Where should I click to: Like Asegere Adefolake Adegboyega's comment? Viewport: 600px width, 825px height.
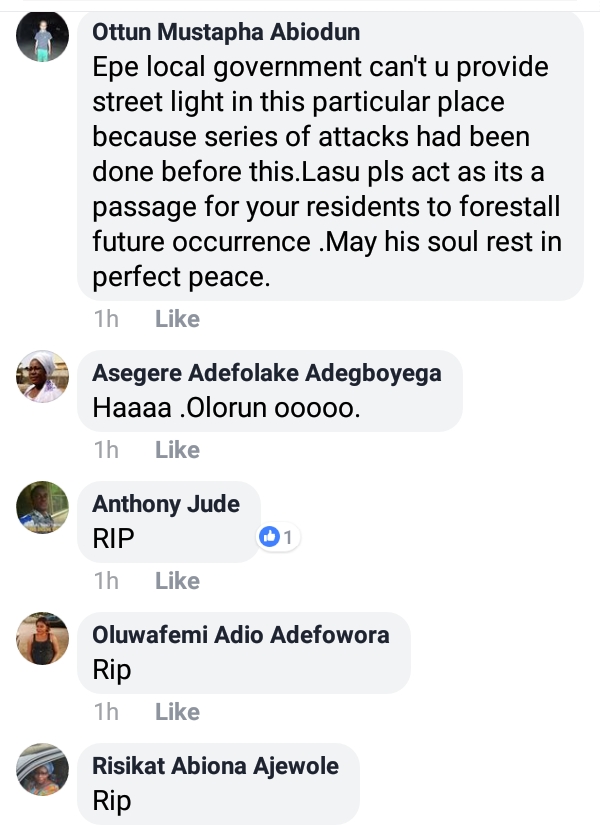tap(177, 450)
